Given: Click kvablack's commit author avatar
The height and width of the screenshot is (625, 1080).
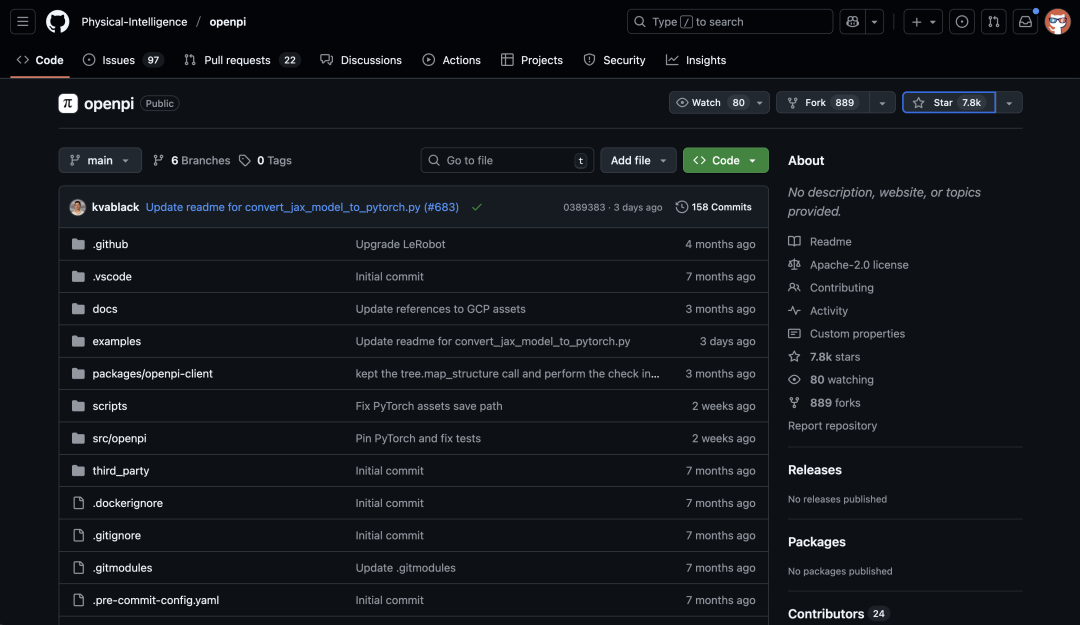Looking at the screenshot, I should tap(78, 207).
